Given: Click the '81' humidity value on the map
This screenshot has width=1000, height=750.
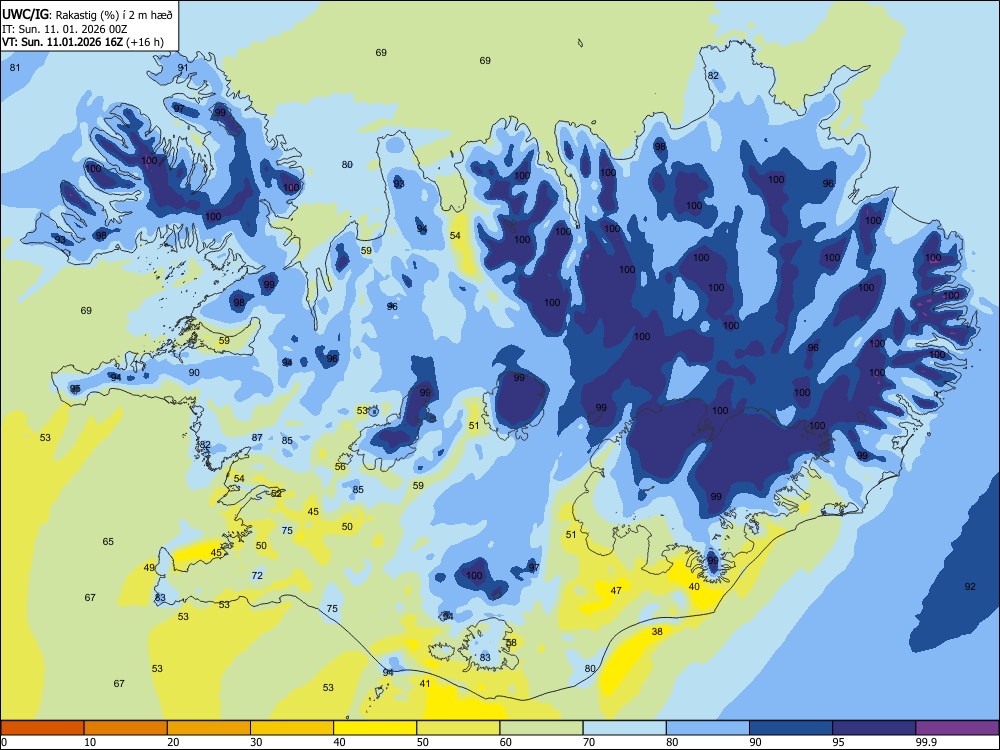Looking at the screenshot, I should (15, 68).
